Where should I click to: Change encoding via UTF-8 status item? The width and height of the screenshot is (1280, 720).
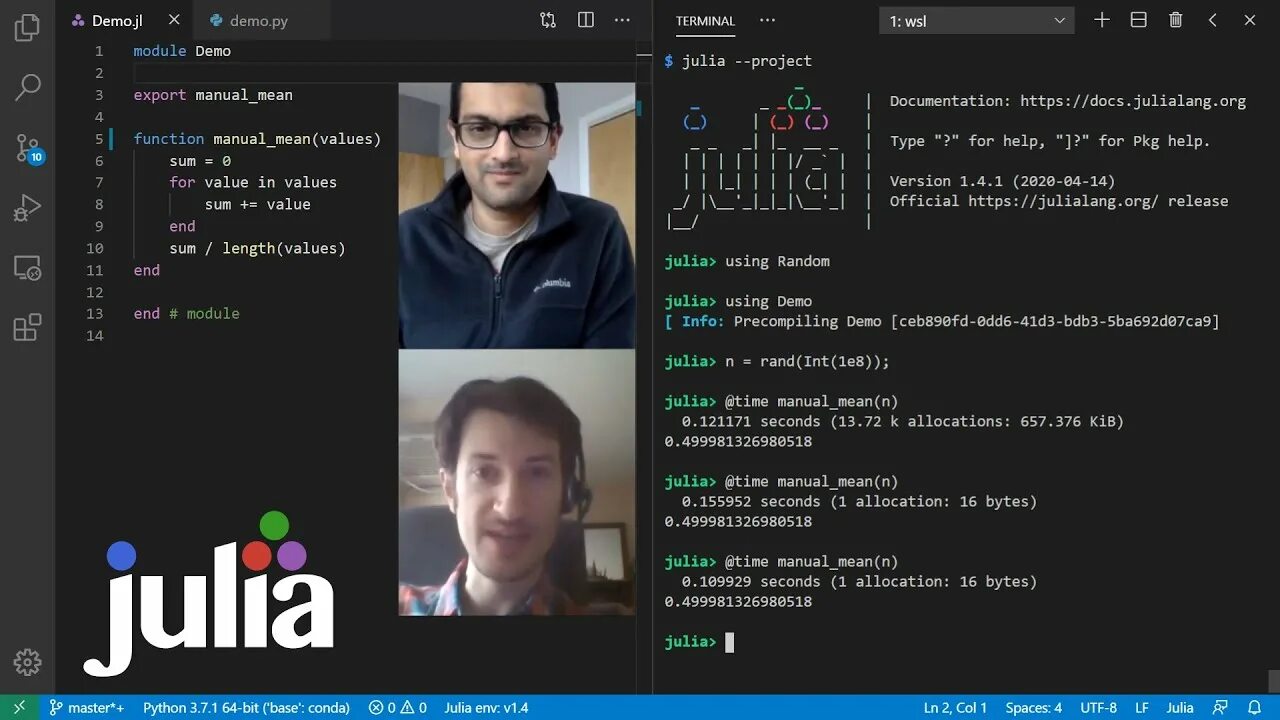pyautogui.click(x=1098, y=708)
